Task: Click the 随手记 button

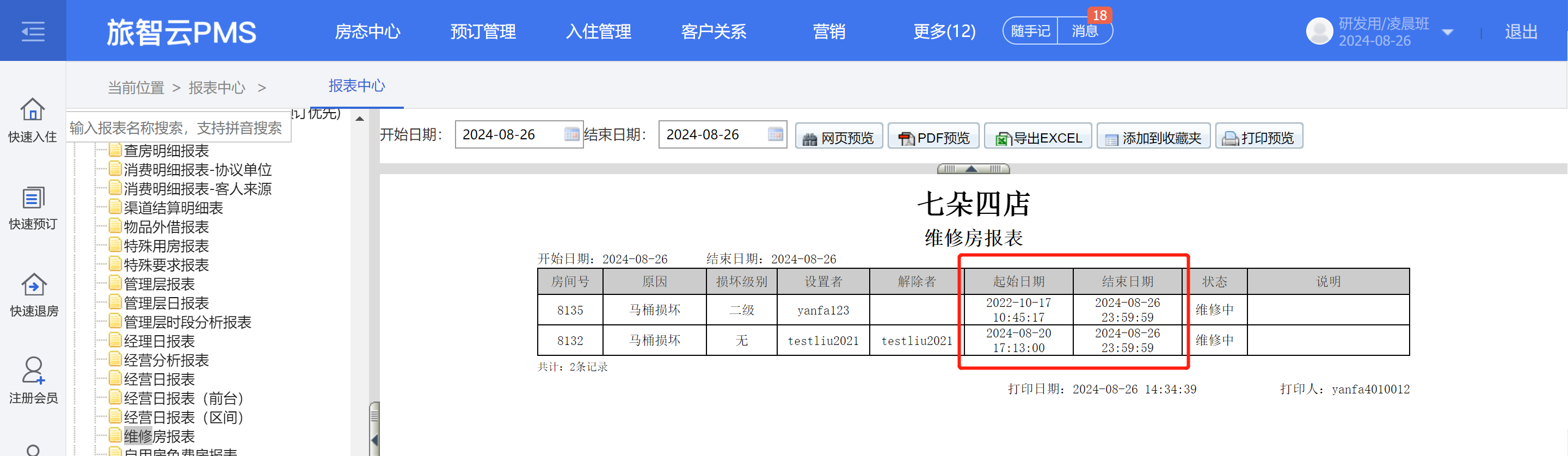Action: point(1030,31)
